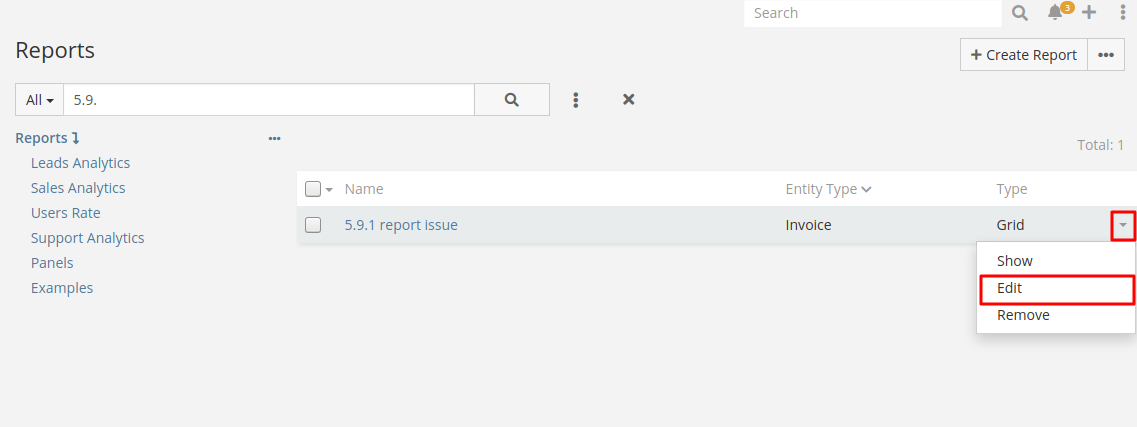Expand the All entity filter dropdown
The width and height of the screenshot is (1137, 427).
tap(40, 100)
